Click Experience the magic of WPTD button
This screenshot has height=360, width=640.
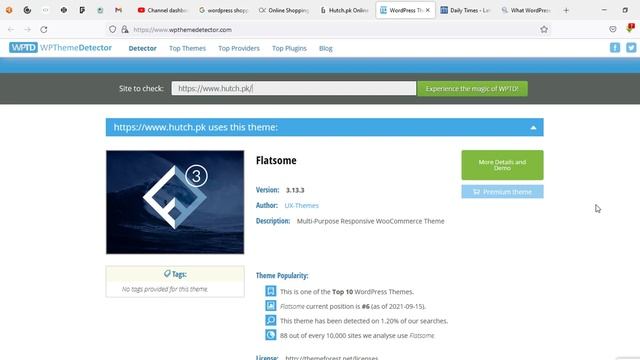point(472,89)
